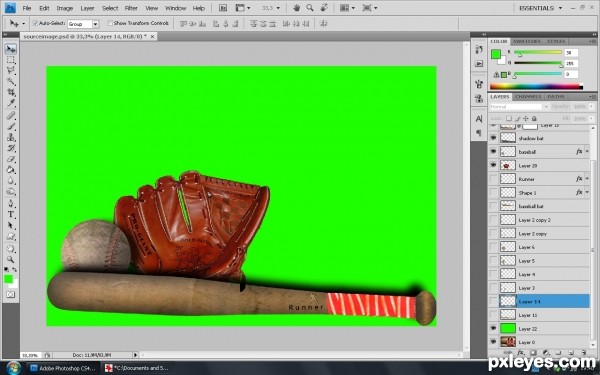Open the Character panel icon in the dock
Screen dimensions: 600x375
tap(479, 119)
